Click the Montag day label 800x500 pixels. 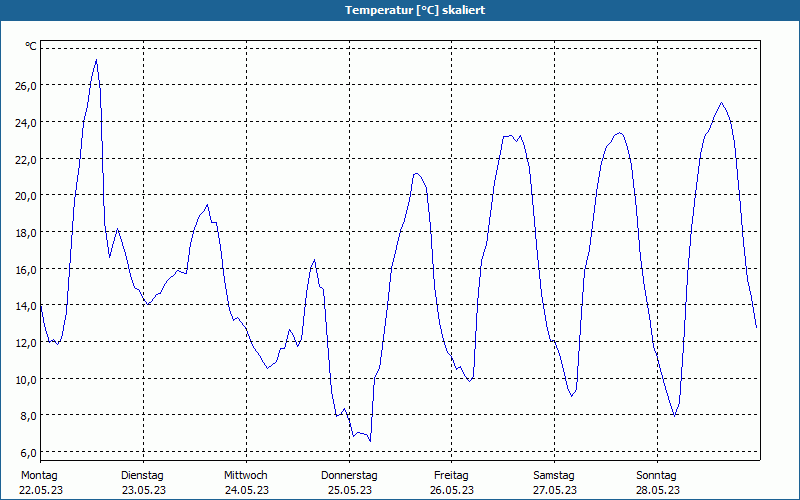pyautogui.click(x=39, y=476)
